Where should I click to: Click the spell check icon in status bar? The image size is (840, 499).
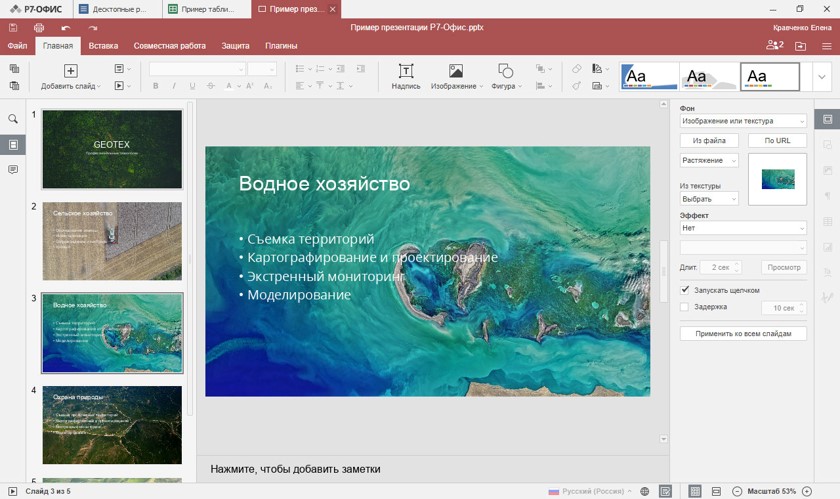point(665,491)
